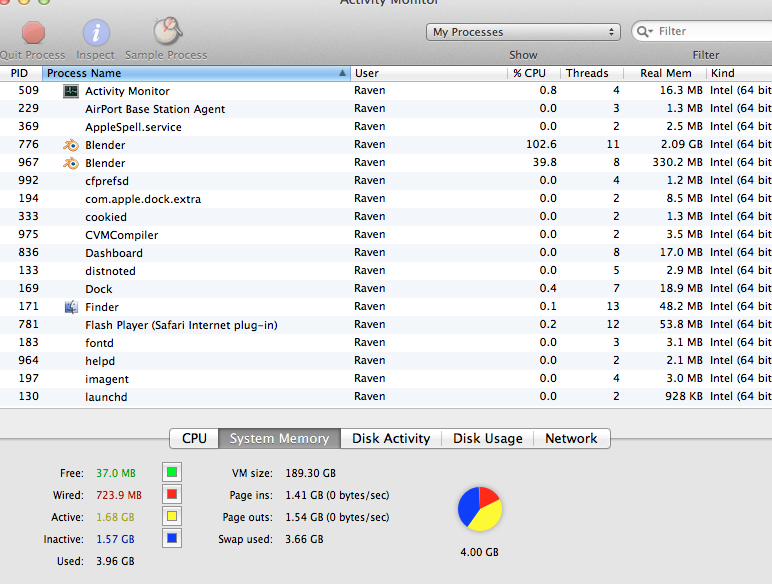Screen dimensions: 772x584
Task: Click the yellow Active memory color swatch
Action: [172, 516]
